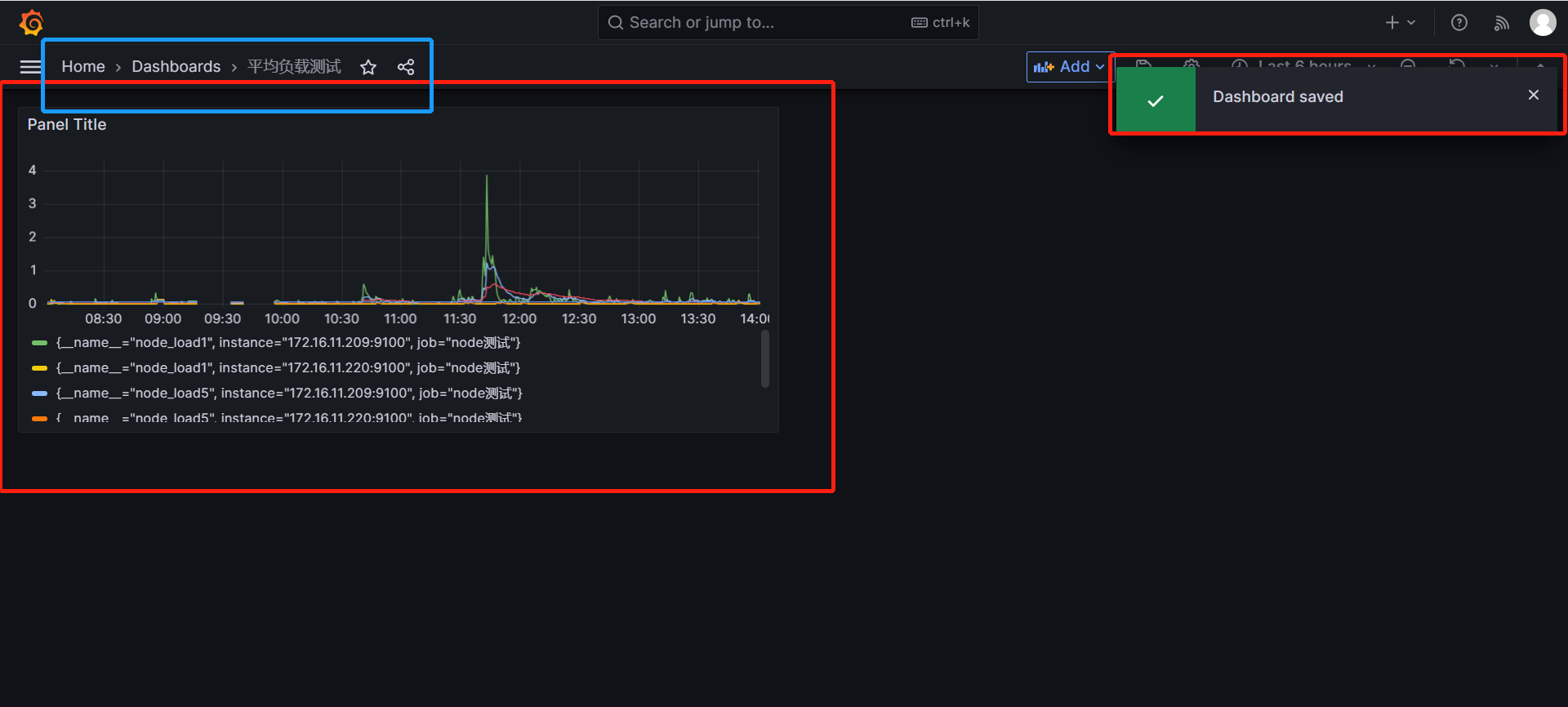Open the Panel Title menu

(67, 125)
